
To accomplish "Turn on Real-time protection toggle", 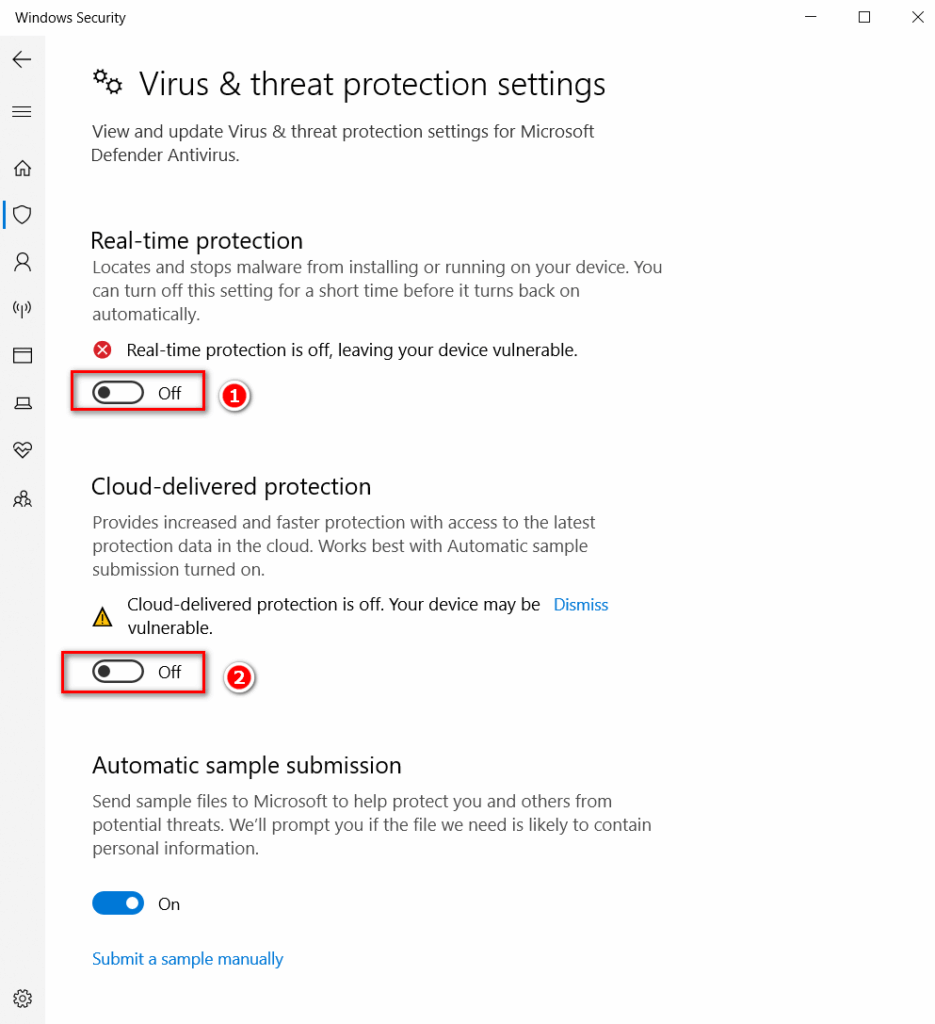I will (118, 393).
